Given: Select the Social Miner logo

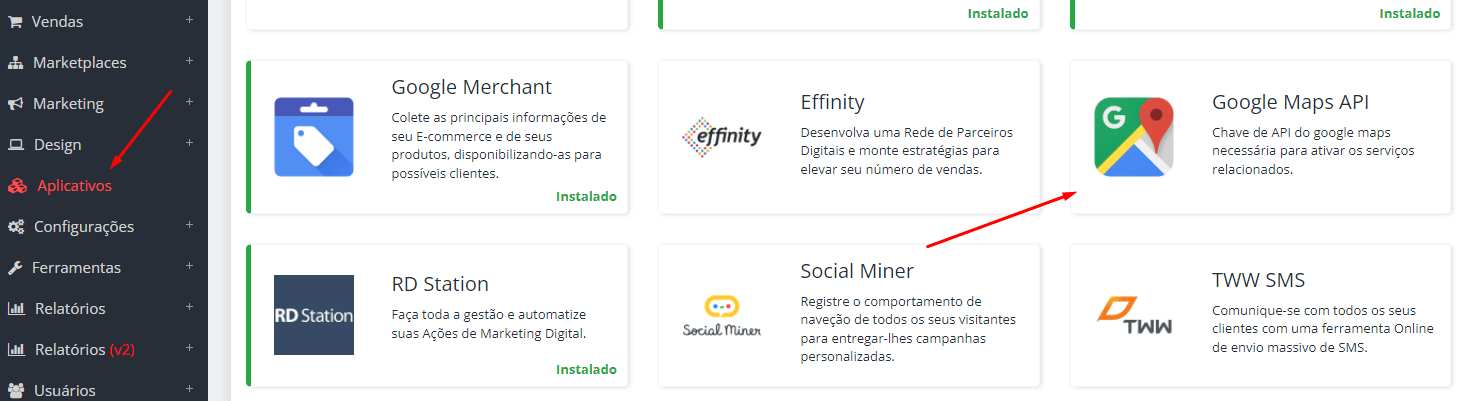Looking at the screenshot, I should (721, 315).
